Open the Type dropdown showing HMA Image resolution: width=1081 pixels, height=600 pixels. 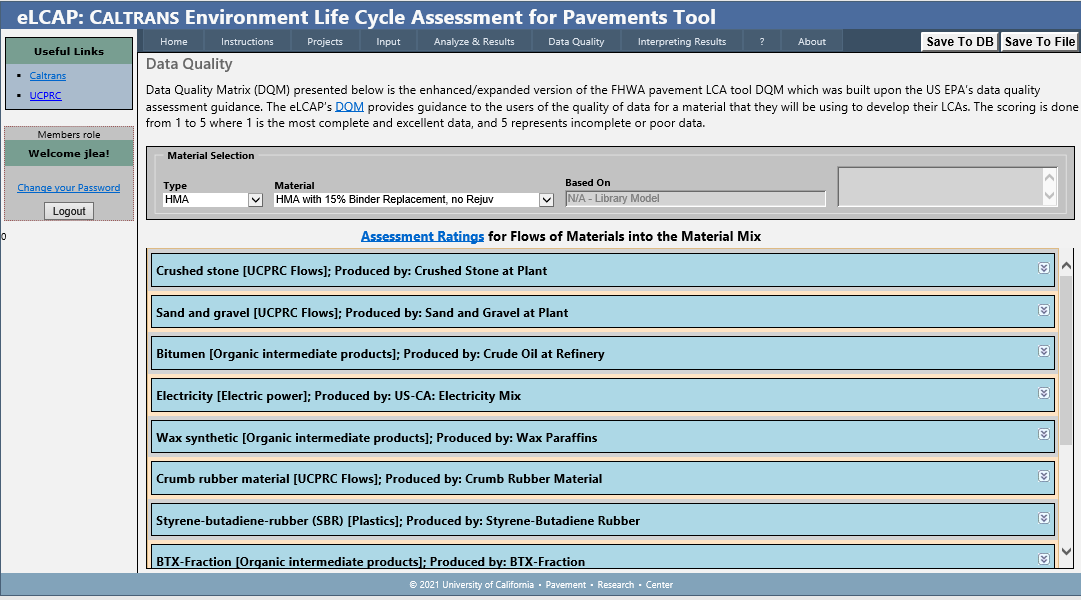coord(212,200)
